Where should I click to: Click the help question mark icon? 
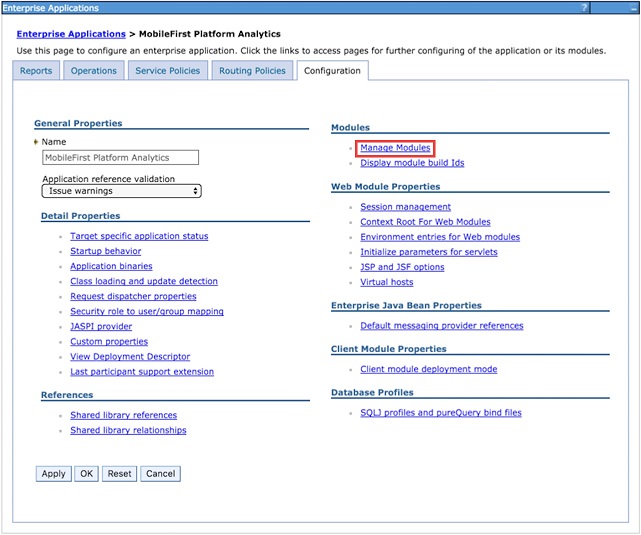(x=585, y=8)
